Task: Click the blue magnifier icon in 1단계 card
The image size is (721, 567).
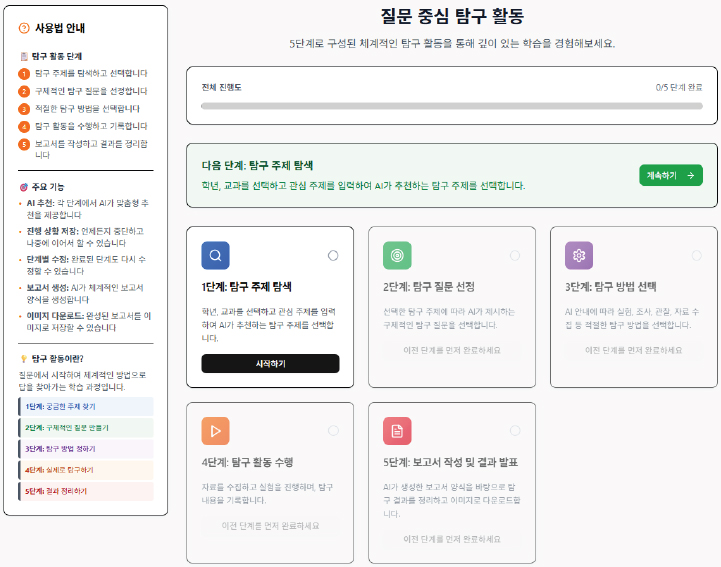Action: point(215,255)
